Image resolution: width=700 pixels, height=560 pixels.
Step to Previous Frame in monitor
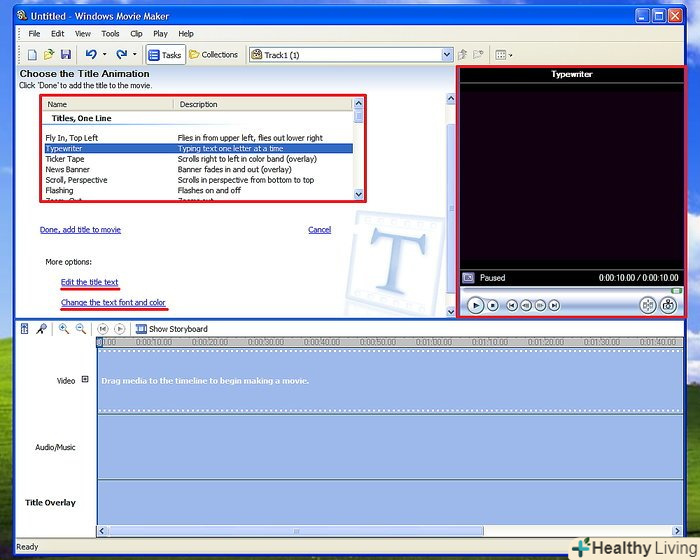(526, 305)
